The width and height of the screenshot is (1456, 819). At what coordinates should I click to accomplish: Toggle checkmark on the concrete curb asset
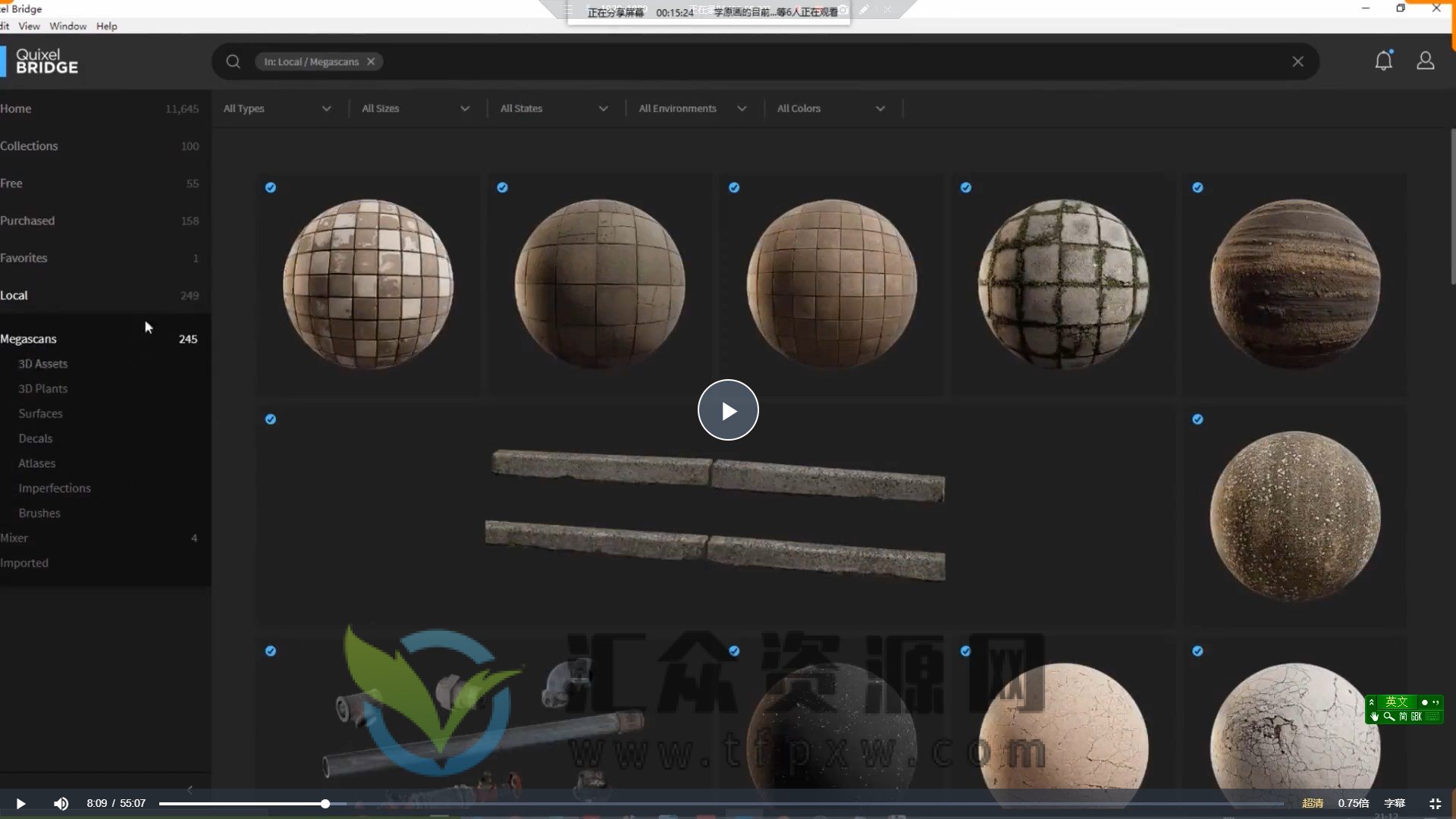pyautogui.click(x=271, y=419)
